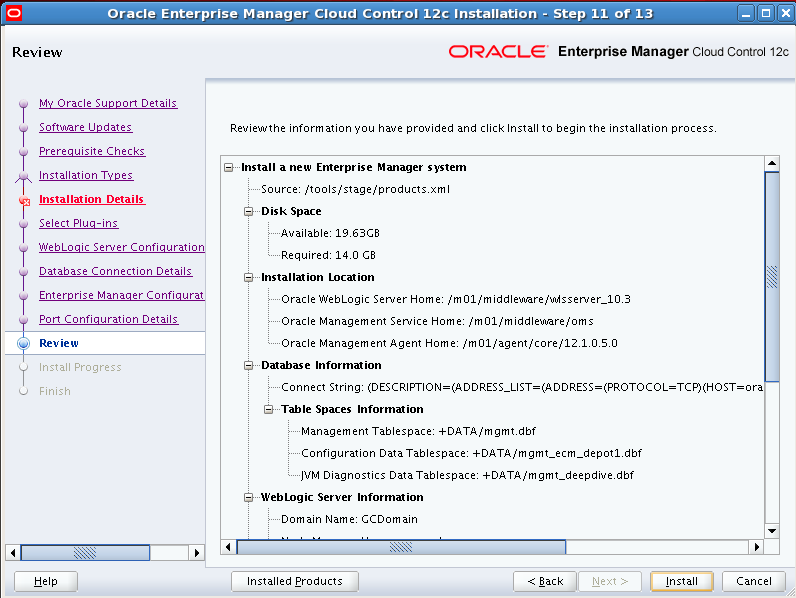Select the Oracle Management Service Home row
This screenshot has height=598, width=796.
tap(438, 321)
